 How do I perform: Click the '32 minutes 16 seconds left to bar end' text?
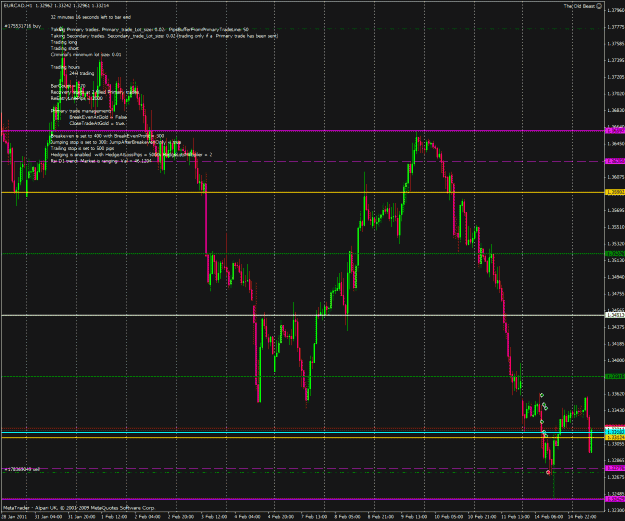91,17
